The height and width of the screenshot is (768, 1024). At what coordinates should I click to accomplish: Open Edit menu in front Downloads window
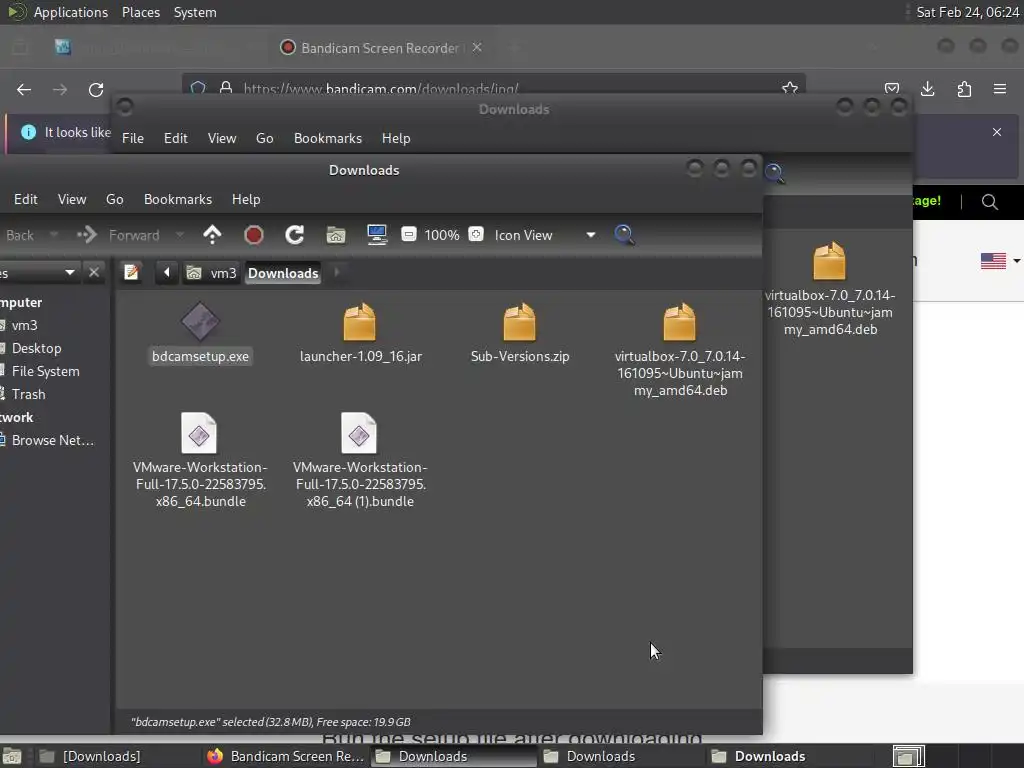pyautogui.click(x=25, y=199)
